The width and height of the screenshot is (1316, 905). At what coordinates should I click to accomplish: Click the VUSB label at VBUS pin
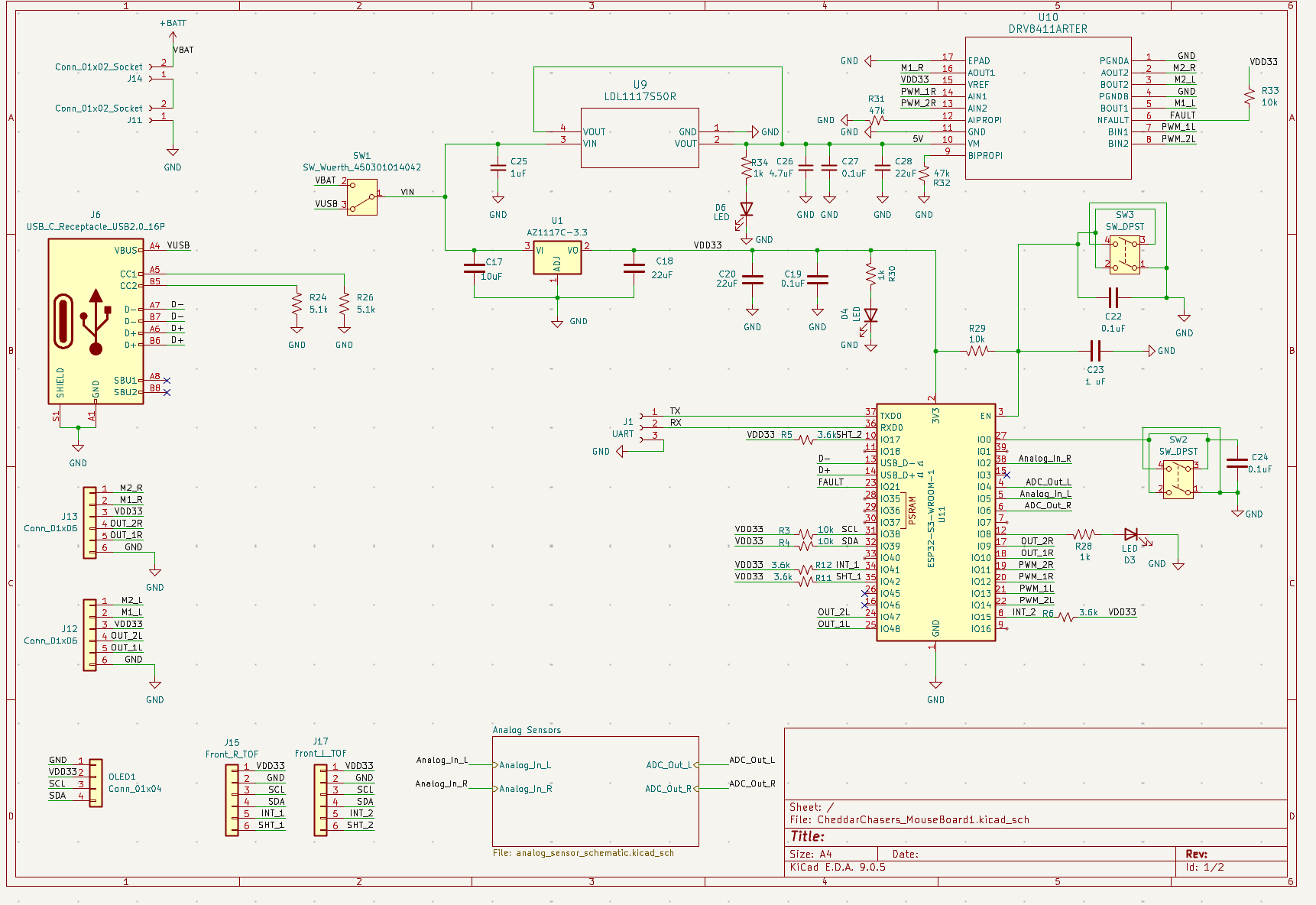pyautogui.click(x=178, y=245)
